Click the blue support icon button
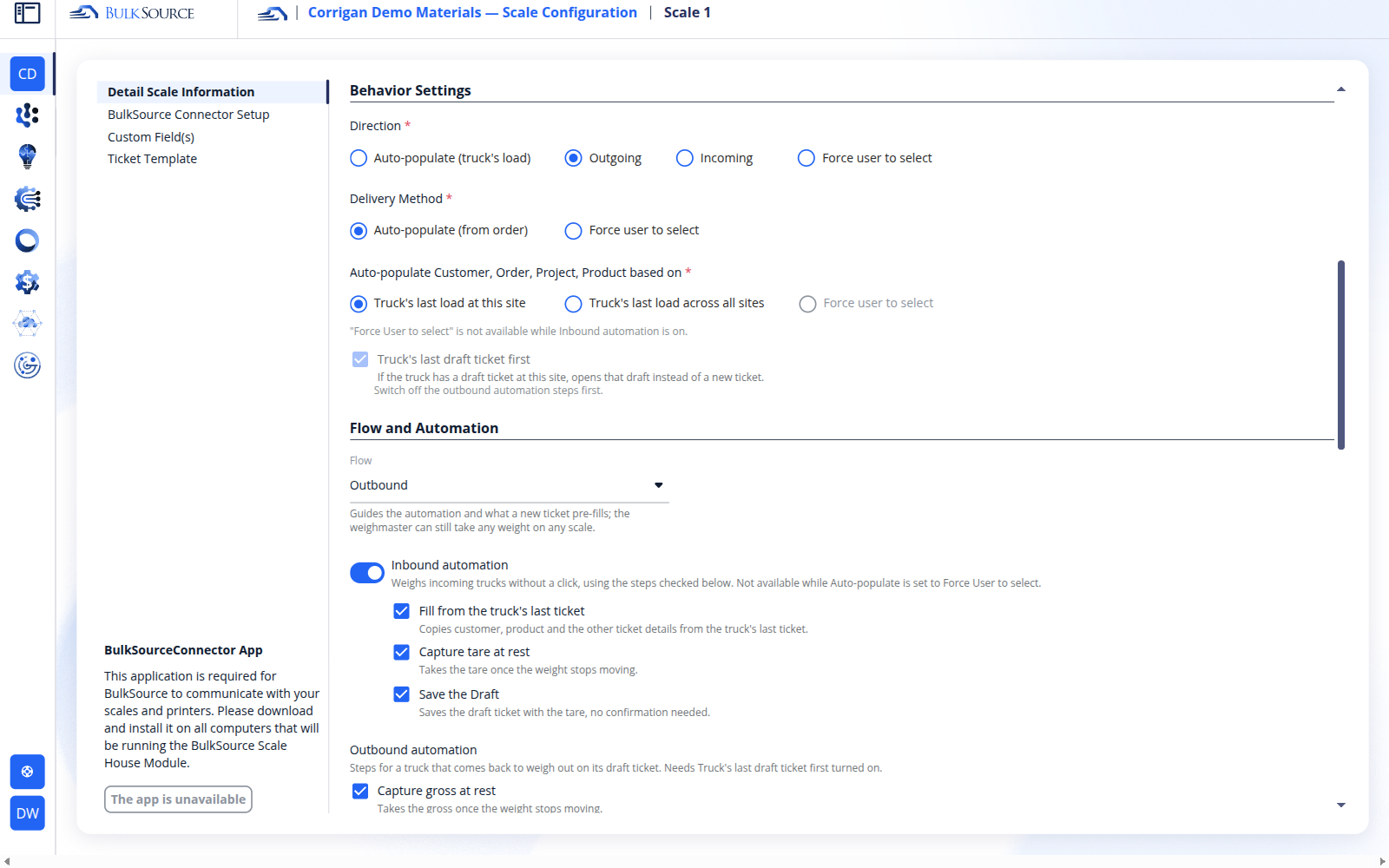The image size is (1389, 868). [x=28, y=772]
